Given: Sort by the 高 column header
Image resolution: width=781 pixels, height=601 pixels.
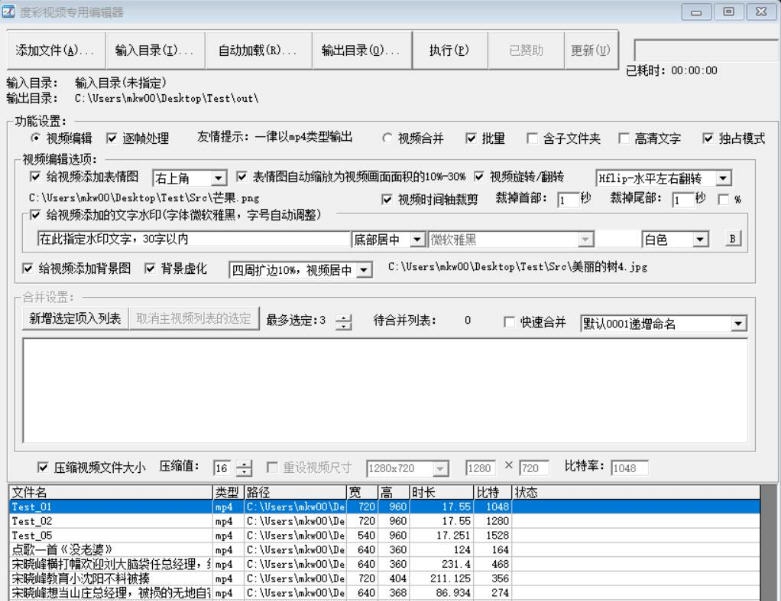Looking at the screenshot, I should (x=393, y=492).
